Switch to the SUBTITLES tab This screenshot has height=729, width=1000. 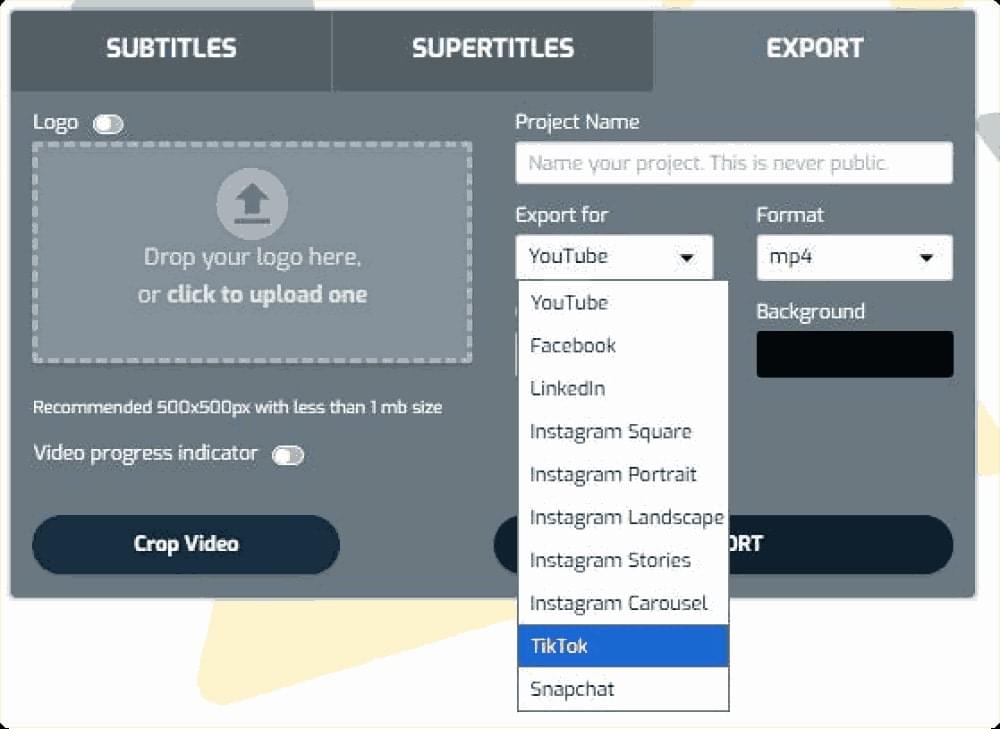[171, 49]
